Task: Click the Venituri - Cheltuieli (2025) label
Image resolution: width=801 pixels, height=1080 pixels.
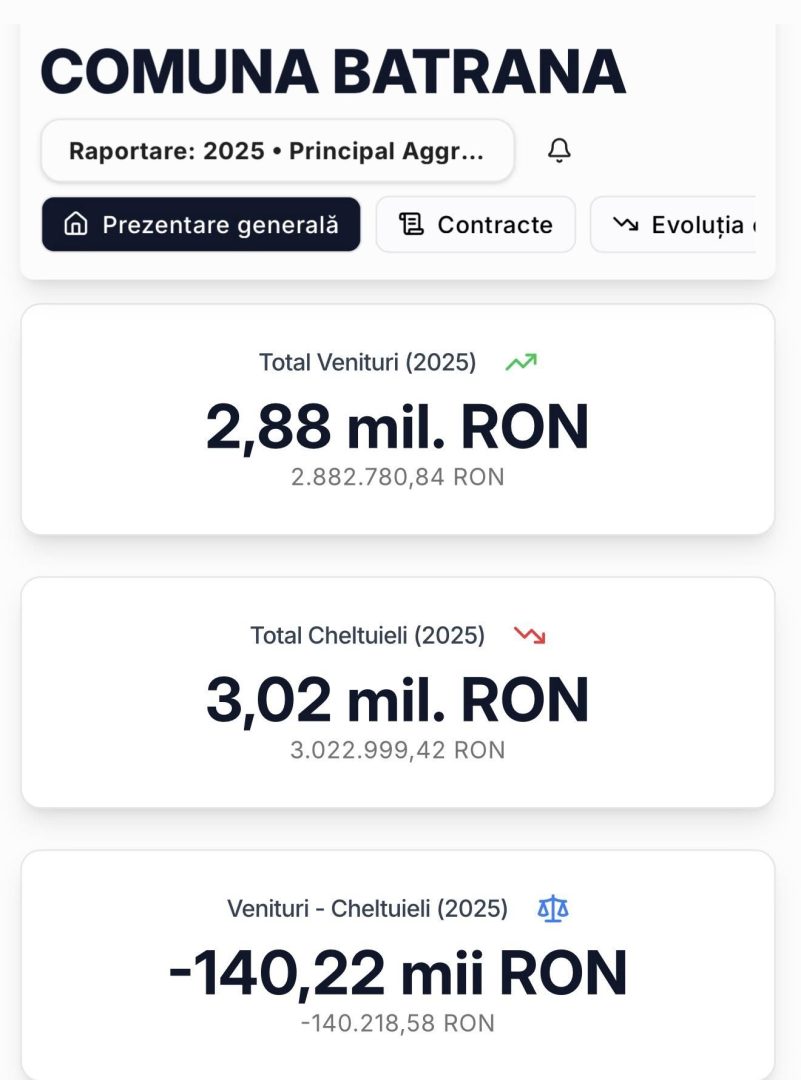Action: click(x=367, y=908)
